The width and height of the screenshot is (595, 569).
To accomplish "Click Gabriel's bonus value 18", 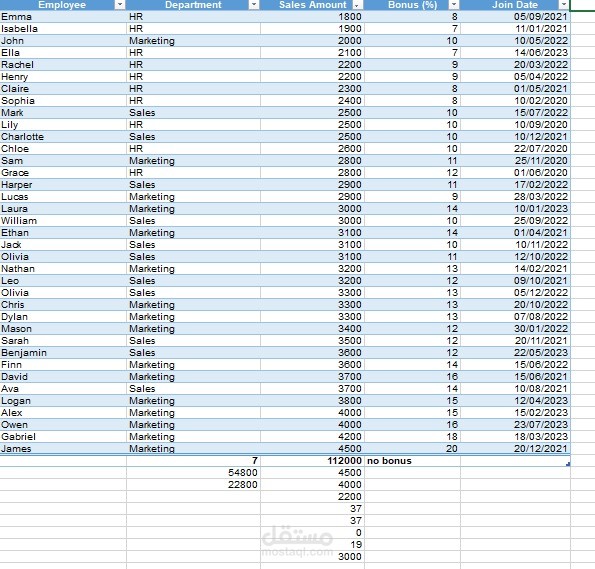I will (412, 437).
